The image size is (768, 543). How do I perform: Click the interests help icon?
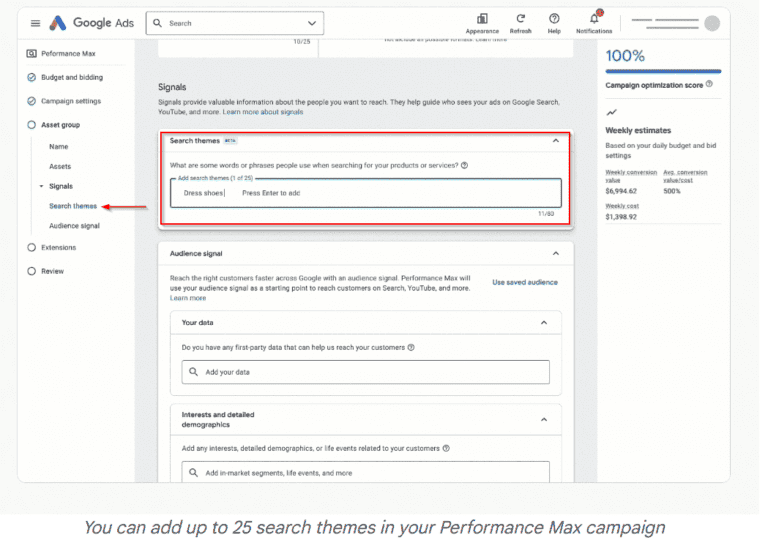click(x=446, y=449)
